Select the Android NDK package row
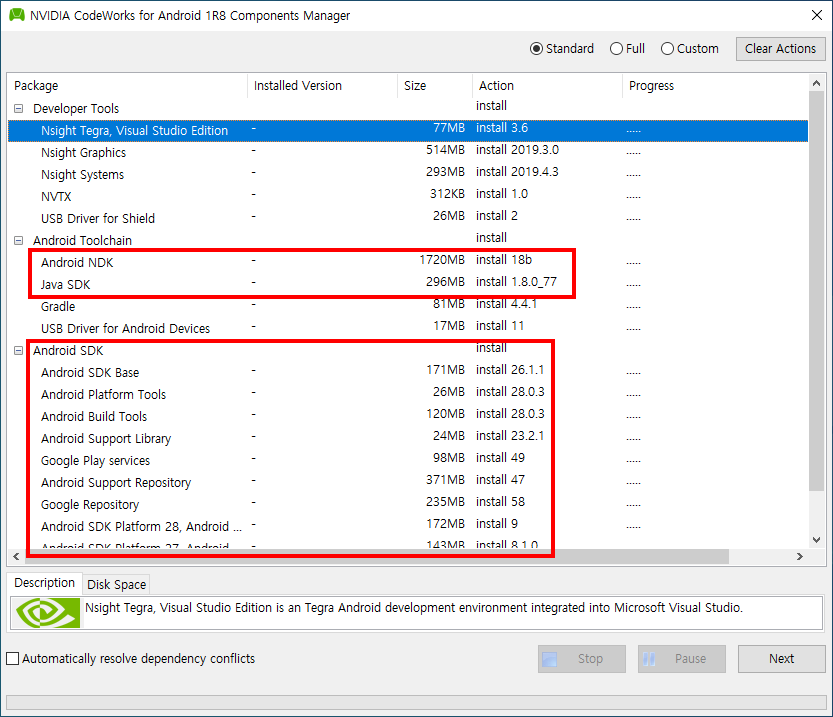This screenshot has height=717, width=833. click(x=408, y=262)
